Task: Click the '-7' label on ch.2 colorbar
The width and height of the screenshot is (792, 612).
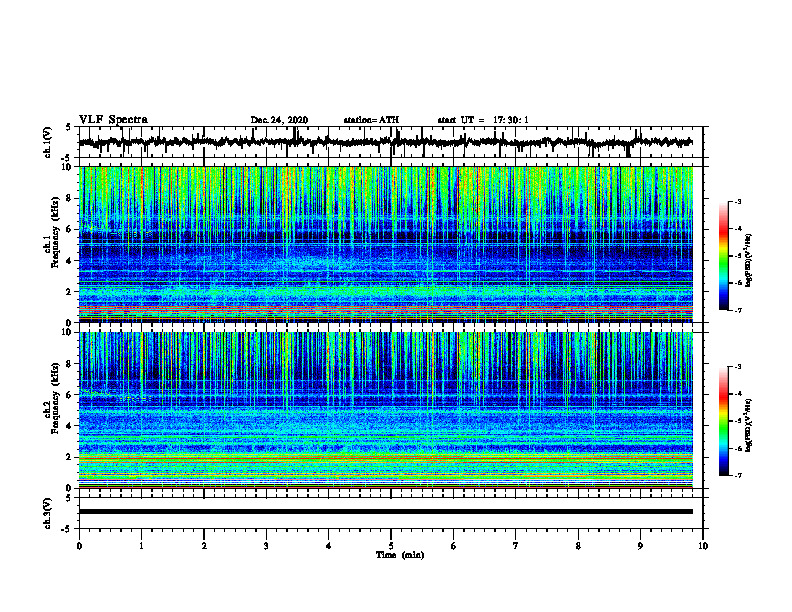Action: pos(738,476)
